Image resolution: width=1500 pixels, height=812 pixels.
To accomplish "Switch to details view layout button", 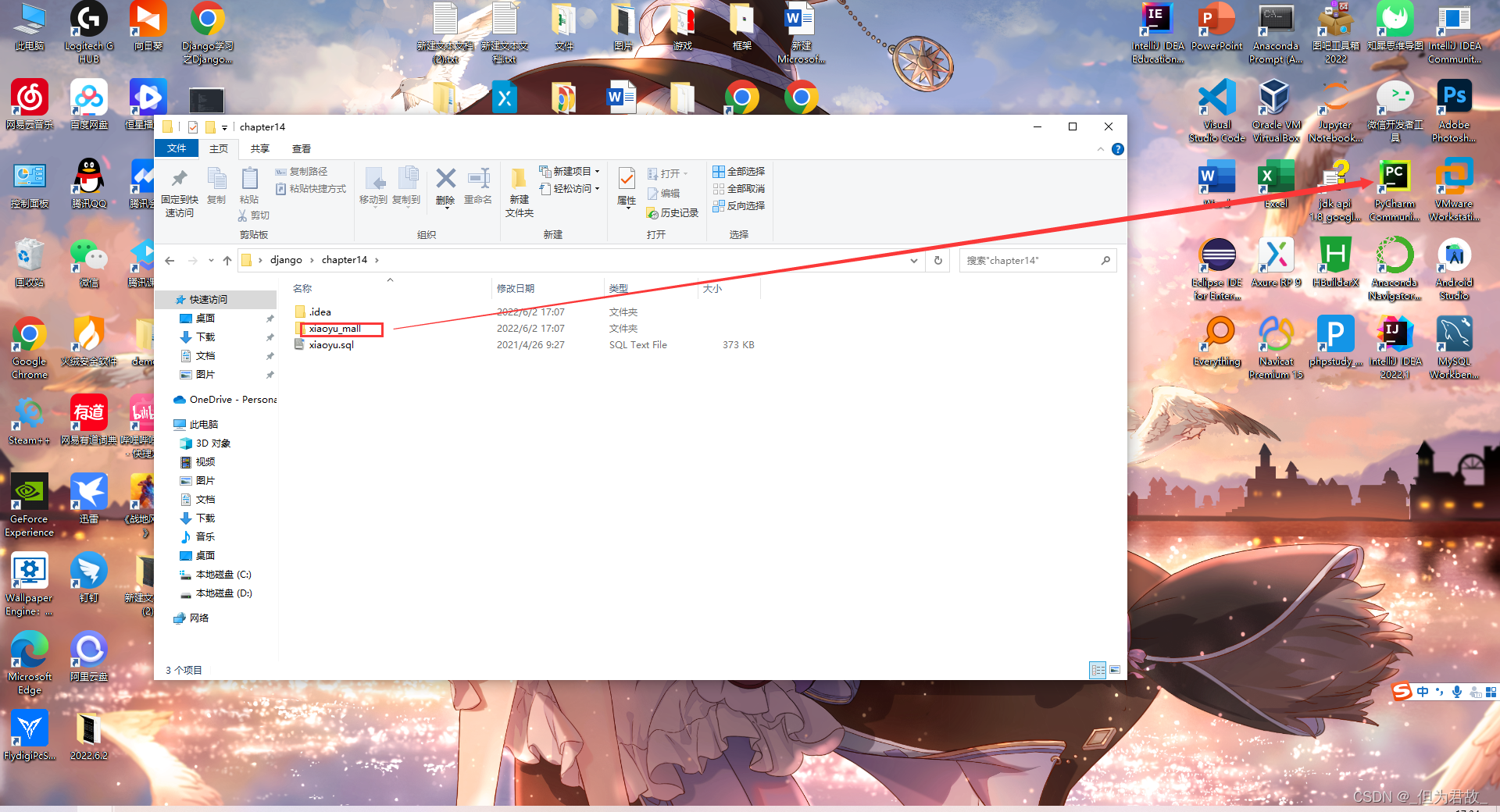I will (x=1098, y=670).
